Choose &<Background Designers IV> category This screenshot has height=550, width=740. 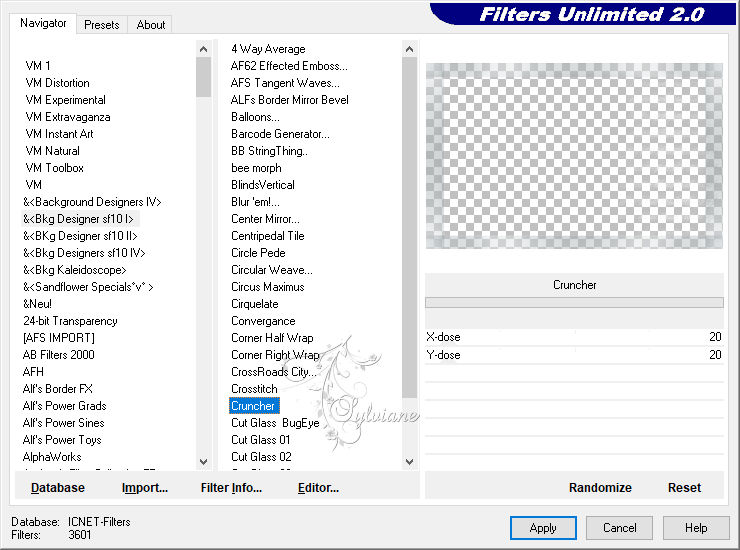click(x=92, y=202)
